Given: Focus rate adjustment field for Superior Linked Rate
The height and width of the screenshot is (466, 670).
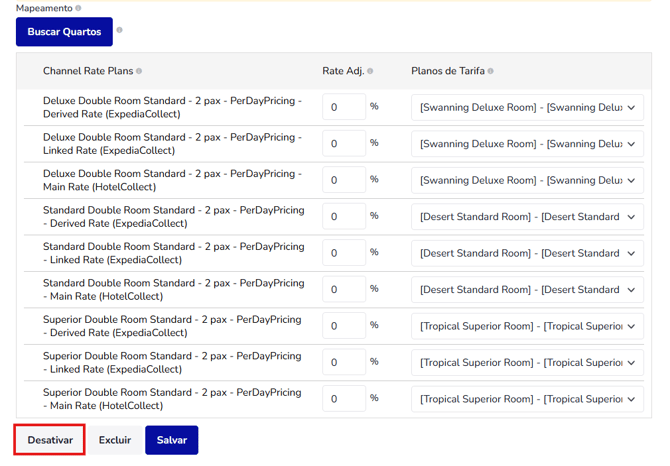Looking at the screenshot, I should coord(344,363).
